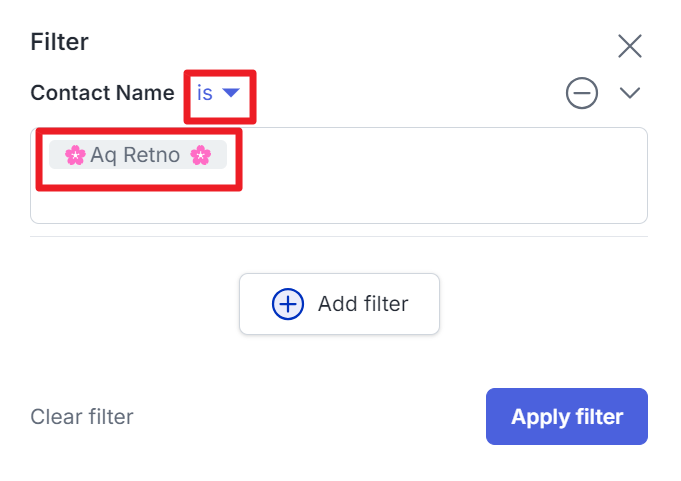Remove the Contact Name filter via minus icon

tap(582, 93)
